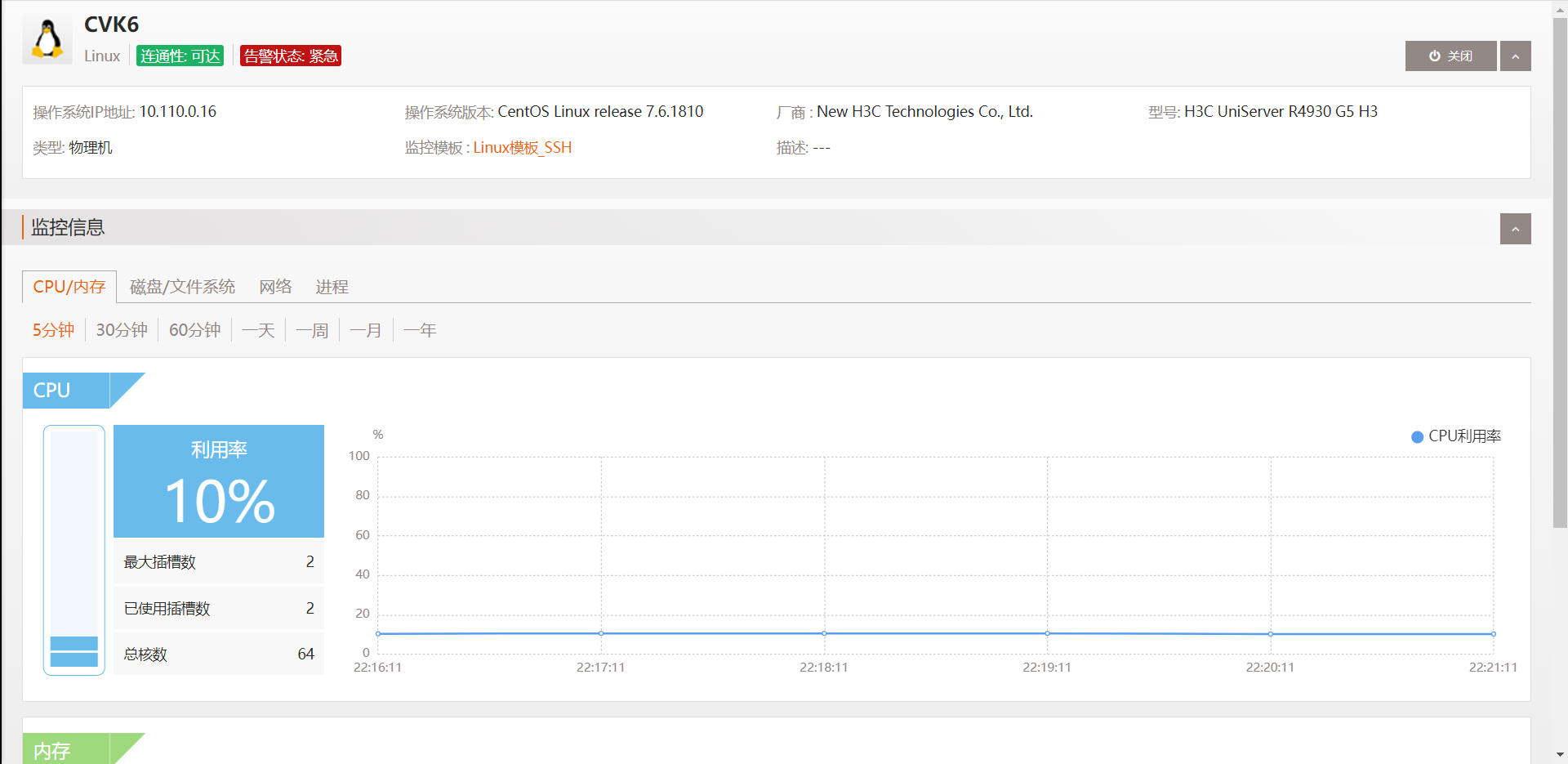
Task: Open the Linux模板_SSH monitoring template link
Action: (x=522, y=148)
